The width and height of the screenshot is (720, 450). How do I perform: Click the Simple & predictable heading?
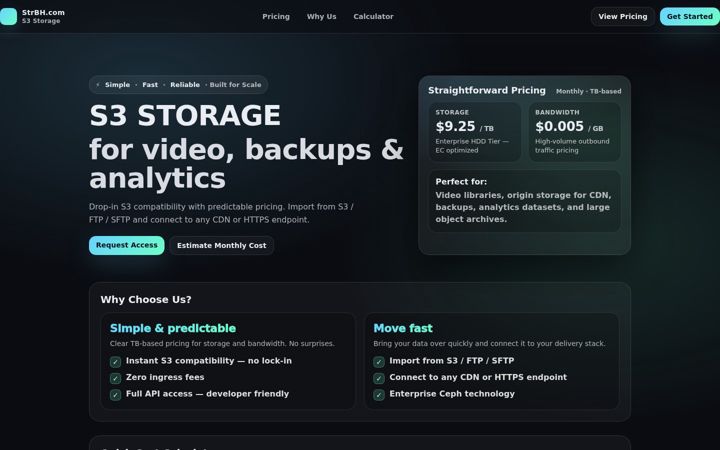coord(173,328)
